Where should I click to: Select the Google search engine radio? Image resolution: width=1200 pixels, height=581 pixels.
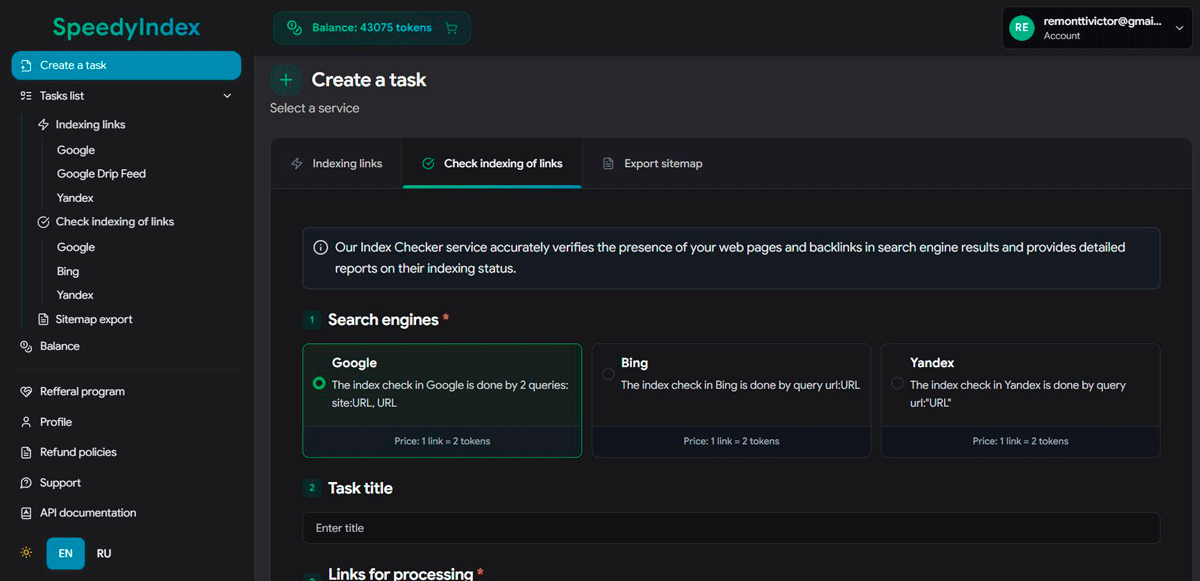coord(319,383)
